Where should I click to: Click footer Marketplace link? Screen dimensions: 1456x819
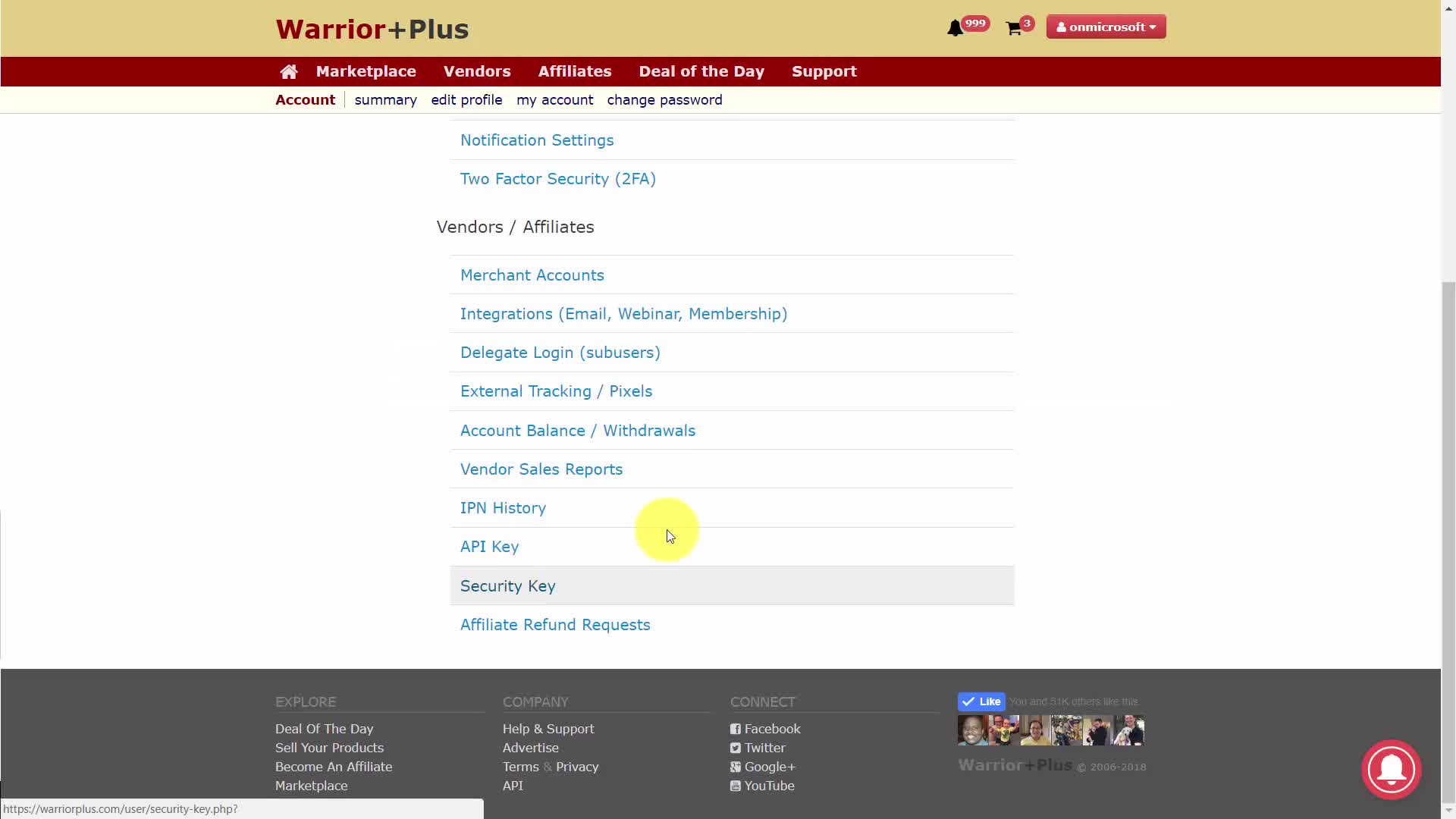click(311, 786)
